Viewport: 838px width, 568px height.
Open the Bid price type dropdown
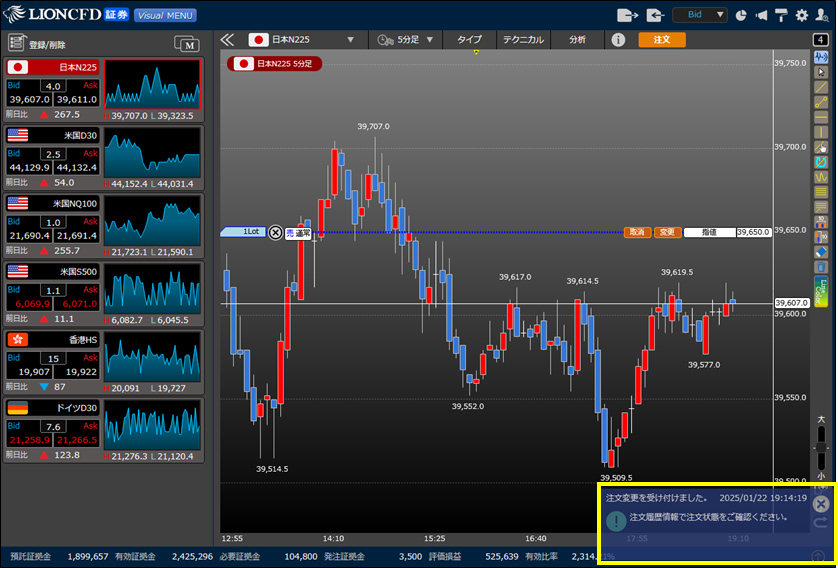[x=699, y=15]
